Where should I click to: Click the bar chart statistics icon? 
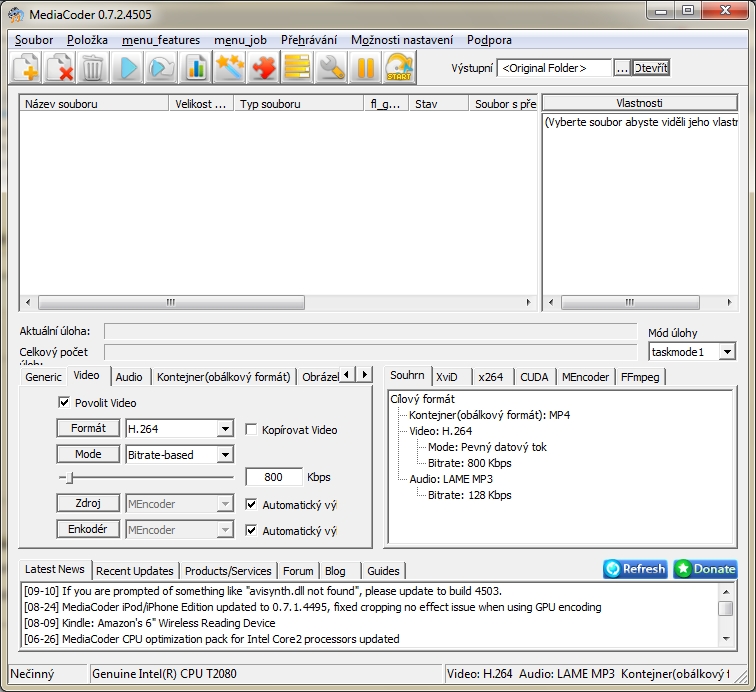click(196, 68)
